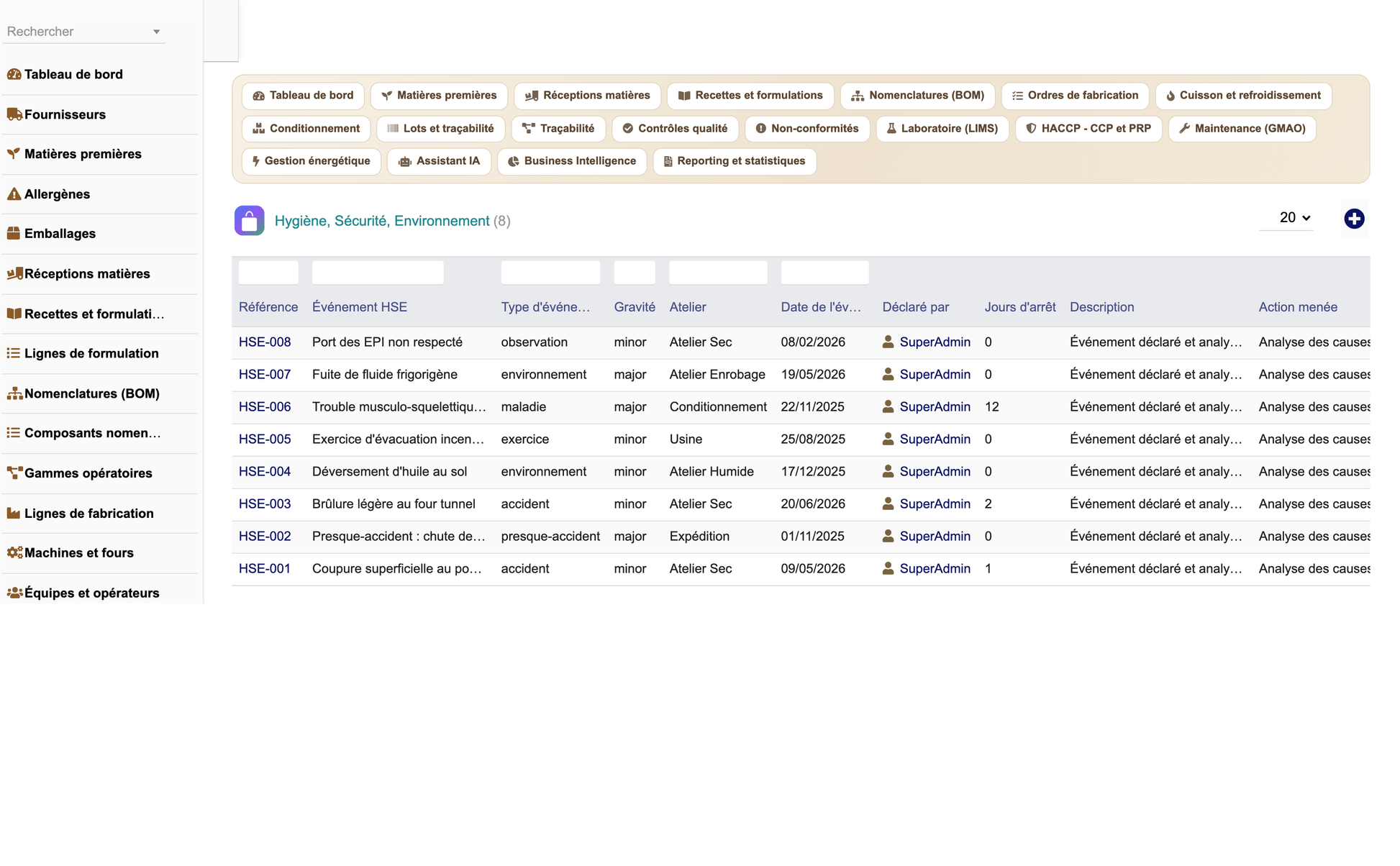
Task: Open the Reporting et statistiques tab
Action: click(x=735, y=161)
